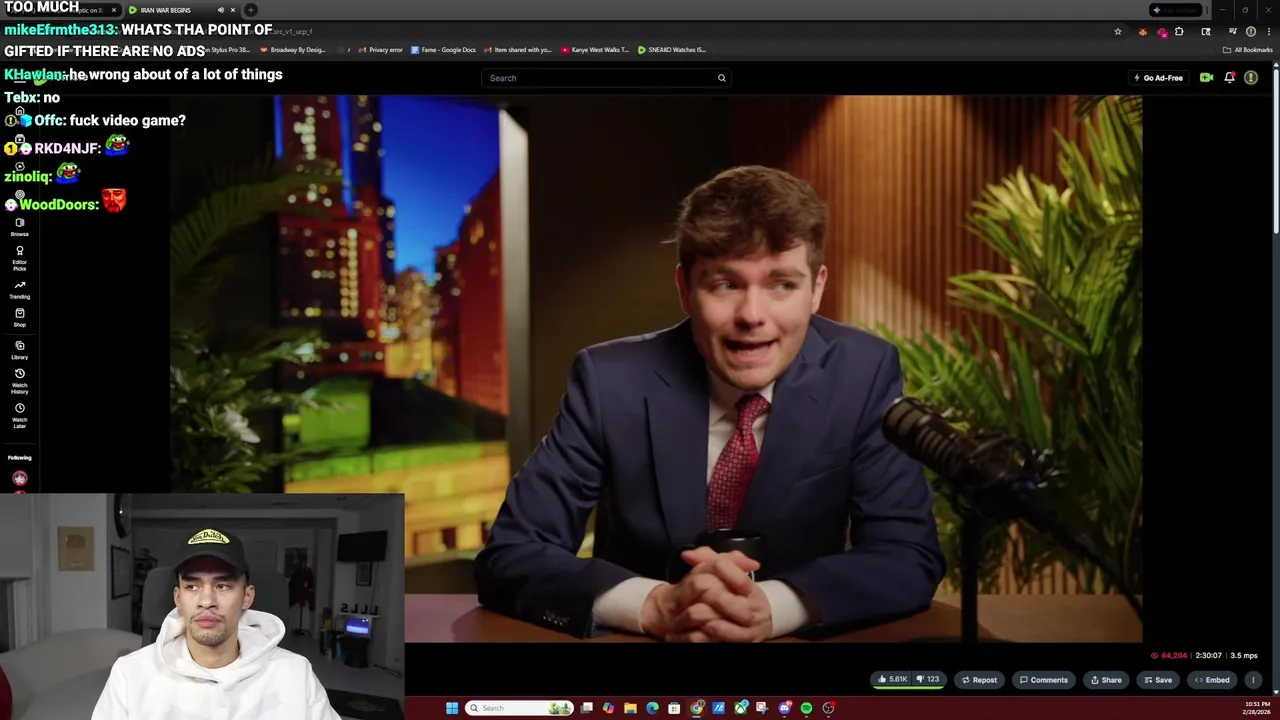Click the Go Ad-Free button
Viewport: 1280px width, 720px height.
coord(1158,78)
